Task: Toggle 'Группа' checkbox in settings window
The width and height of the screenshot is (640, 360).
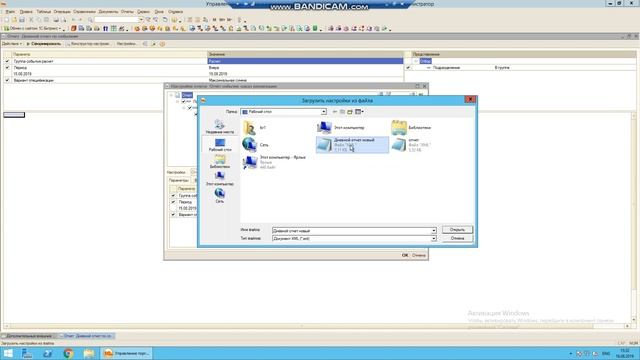Action: [173, 196]
